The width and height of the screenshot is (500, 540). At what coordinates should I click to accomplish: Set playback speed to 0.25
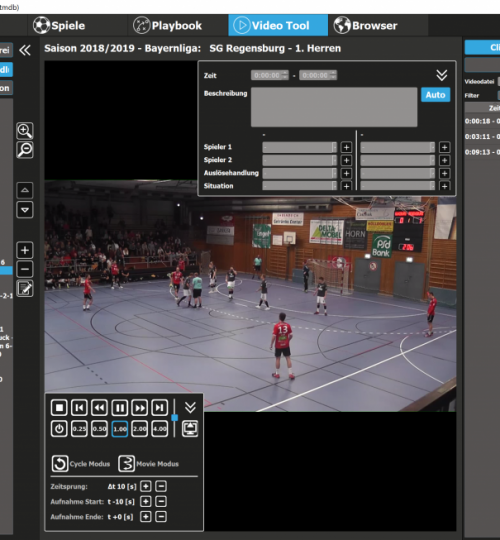[x=79, y=429]
